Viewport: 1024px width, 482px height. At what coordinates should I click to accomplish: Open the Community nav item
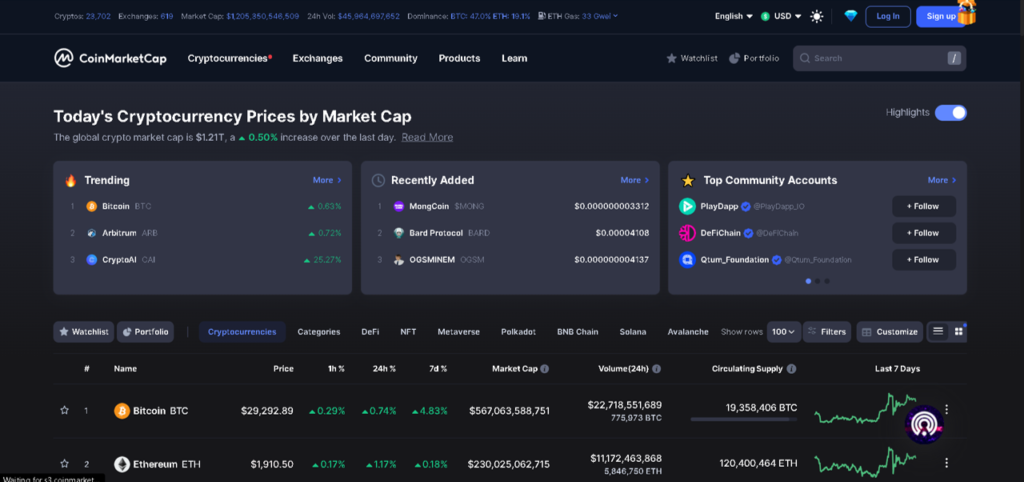click(x=391, y=58)
